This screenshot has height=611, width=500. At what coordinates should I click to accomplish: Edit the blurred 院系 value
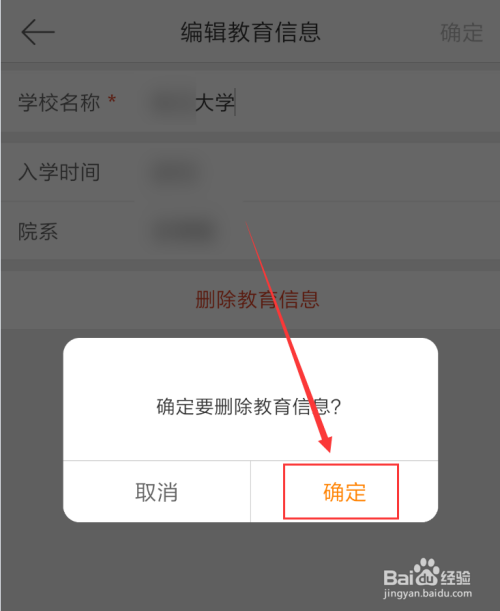pyautogui.click(x=184, y=232)
